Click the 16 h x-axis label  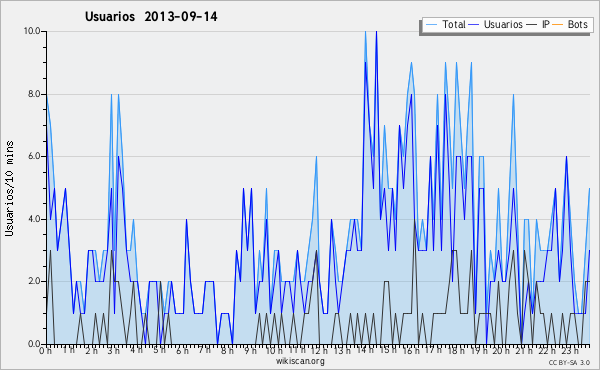[x=411, y=351]
